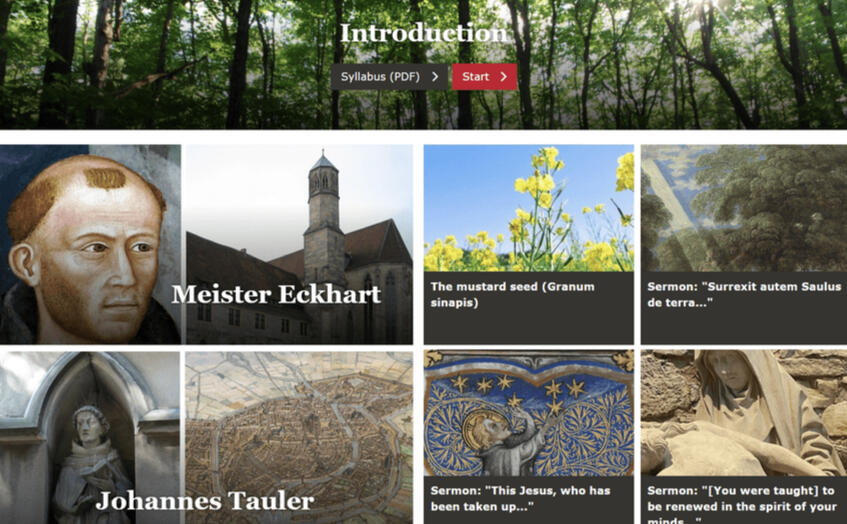Select the Tauler stone statue image

coord(90,438)
